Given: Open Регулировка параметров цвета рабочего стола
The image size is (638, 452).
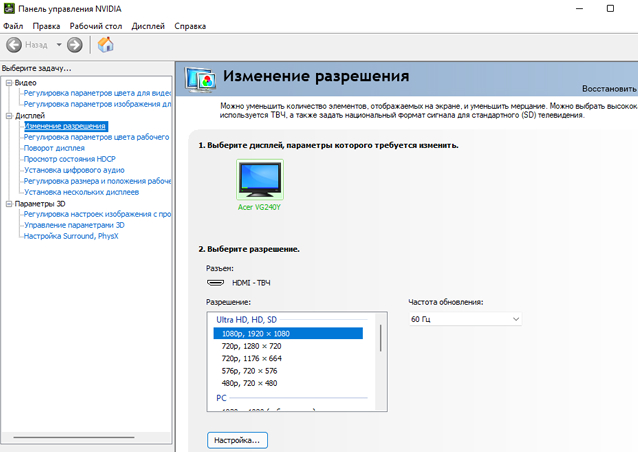Looking at the screenshot, I should [96, 137].
